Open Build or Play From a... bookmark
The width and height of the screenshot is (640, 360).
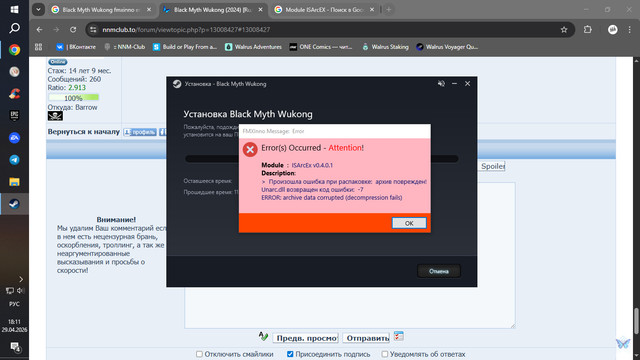point(185,47)
